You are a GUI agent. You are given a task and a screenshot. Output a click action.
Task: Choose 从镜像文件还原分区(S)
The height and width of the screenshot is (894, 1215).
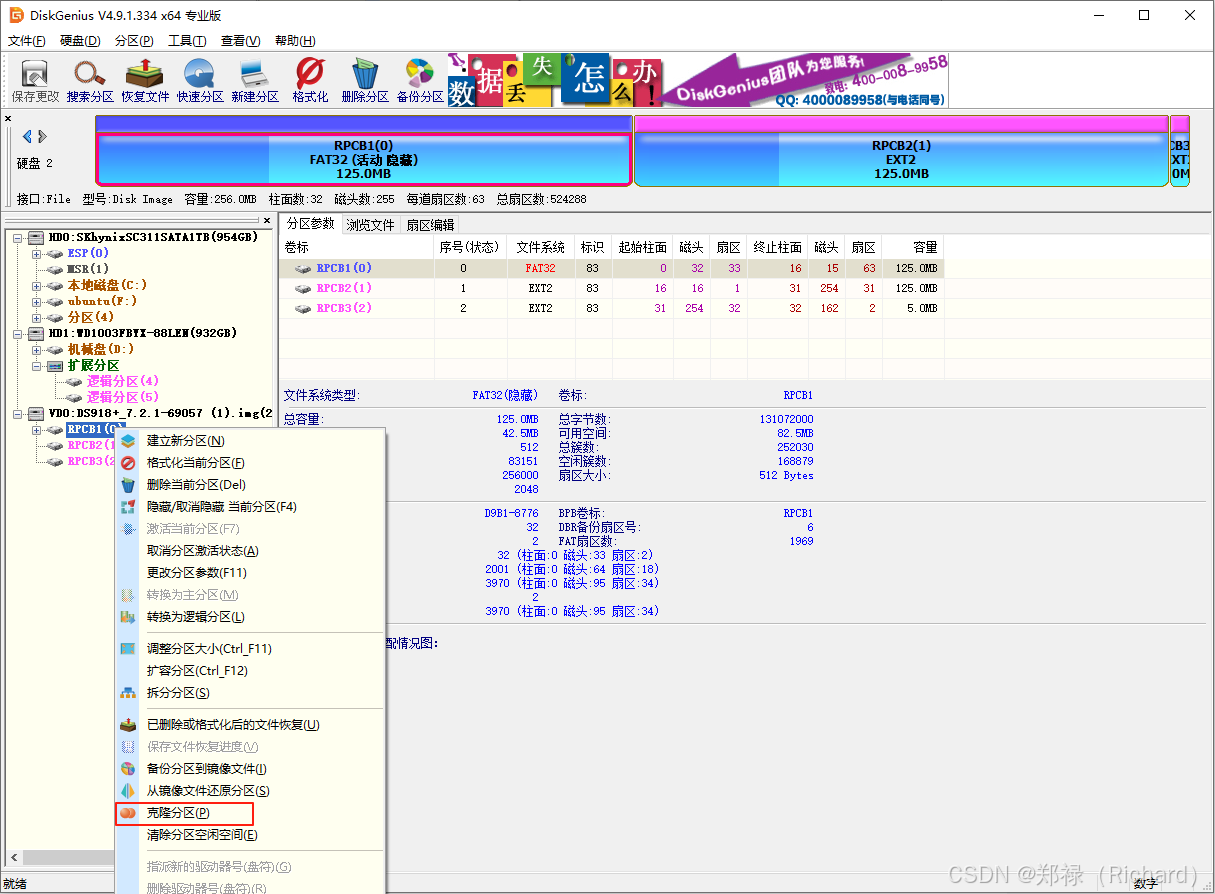point(250,790)
